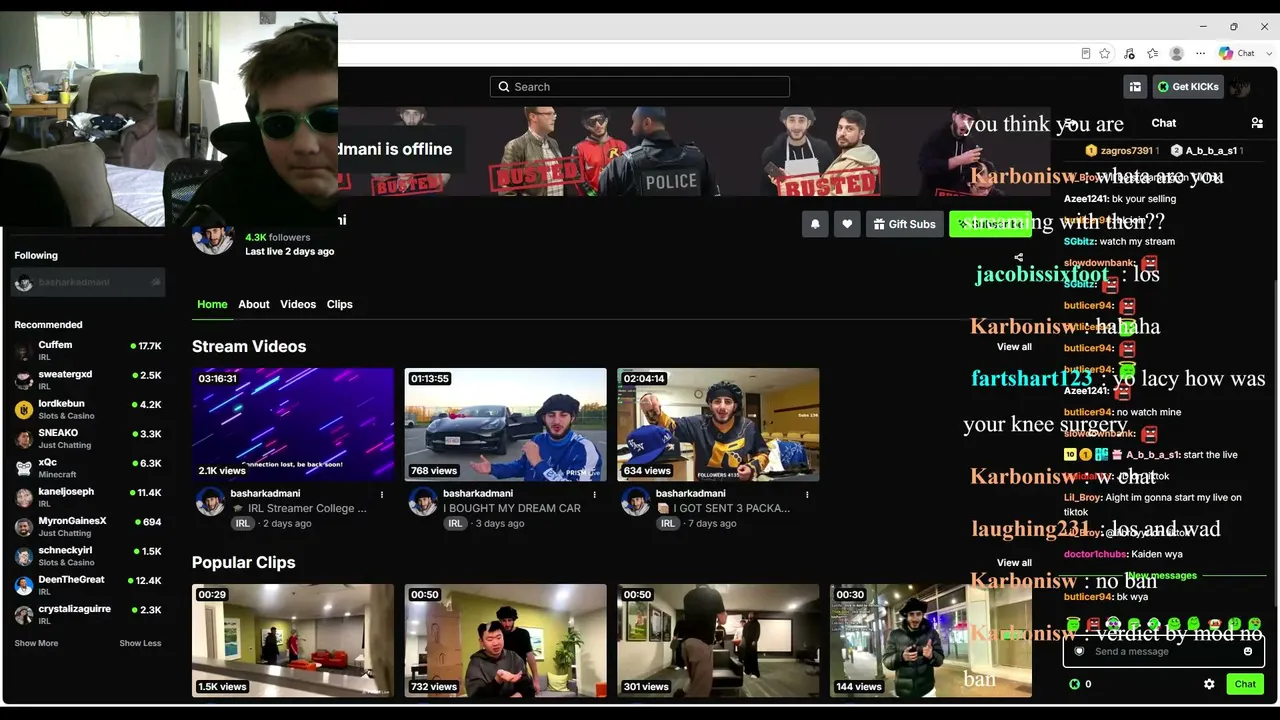Click View all for Stream Videos
Viewport: 1280px width, 720px height.
[x=1014, y=347]
